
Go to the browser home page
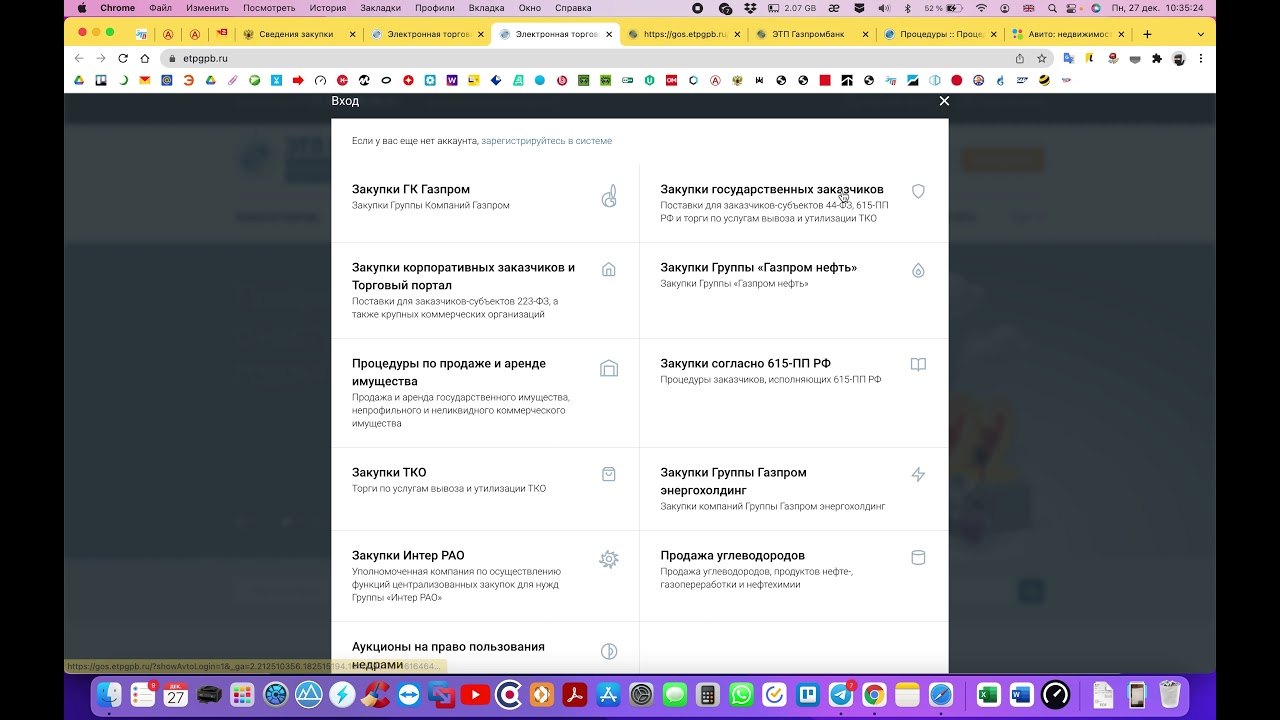[x=145, y=58]
